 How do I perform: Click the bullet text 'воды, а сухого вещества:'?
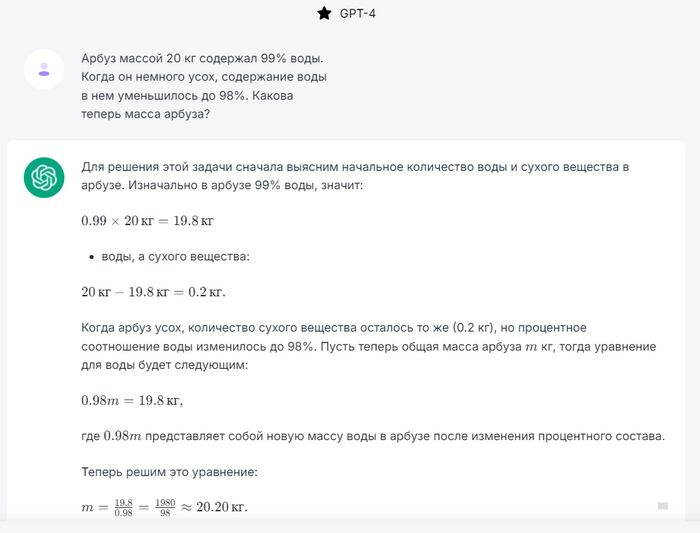(175, 257)
